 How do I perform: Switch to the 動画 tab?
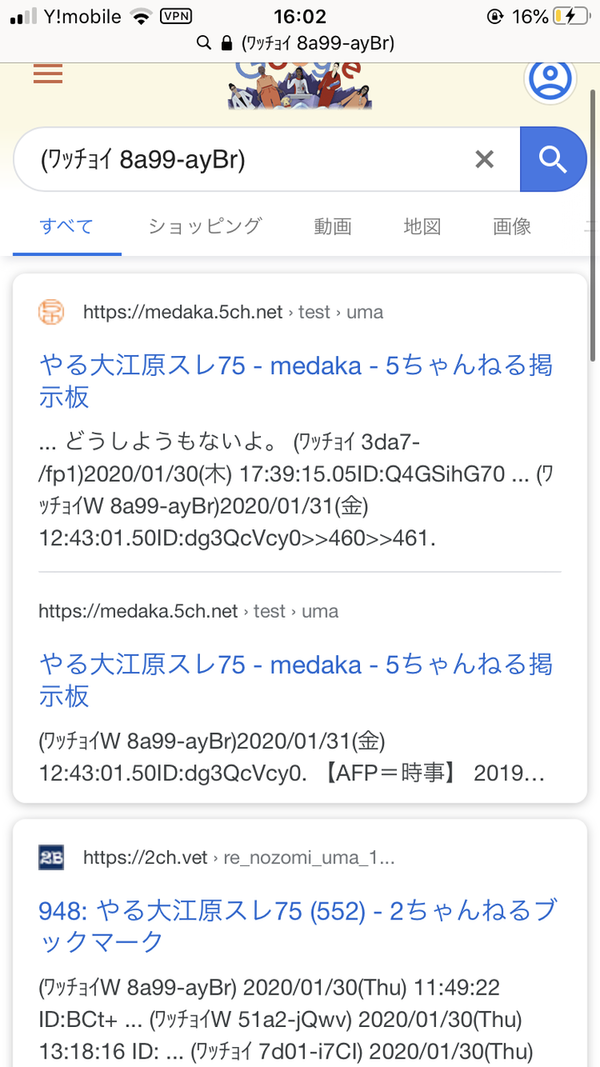click(332, 226)
